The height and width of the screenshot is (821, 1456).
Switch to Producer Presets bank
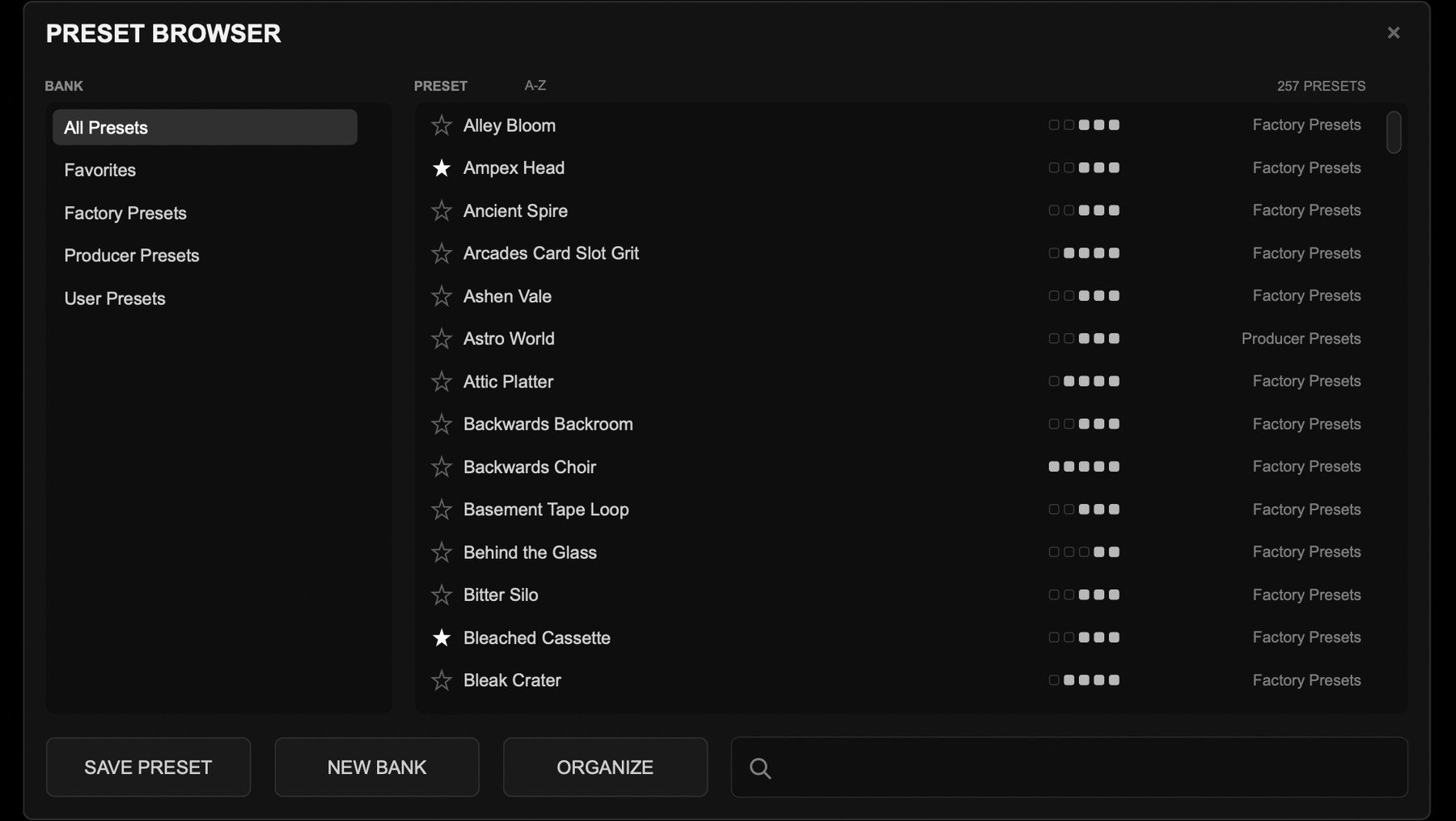(205, 256)
